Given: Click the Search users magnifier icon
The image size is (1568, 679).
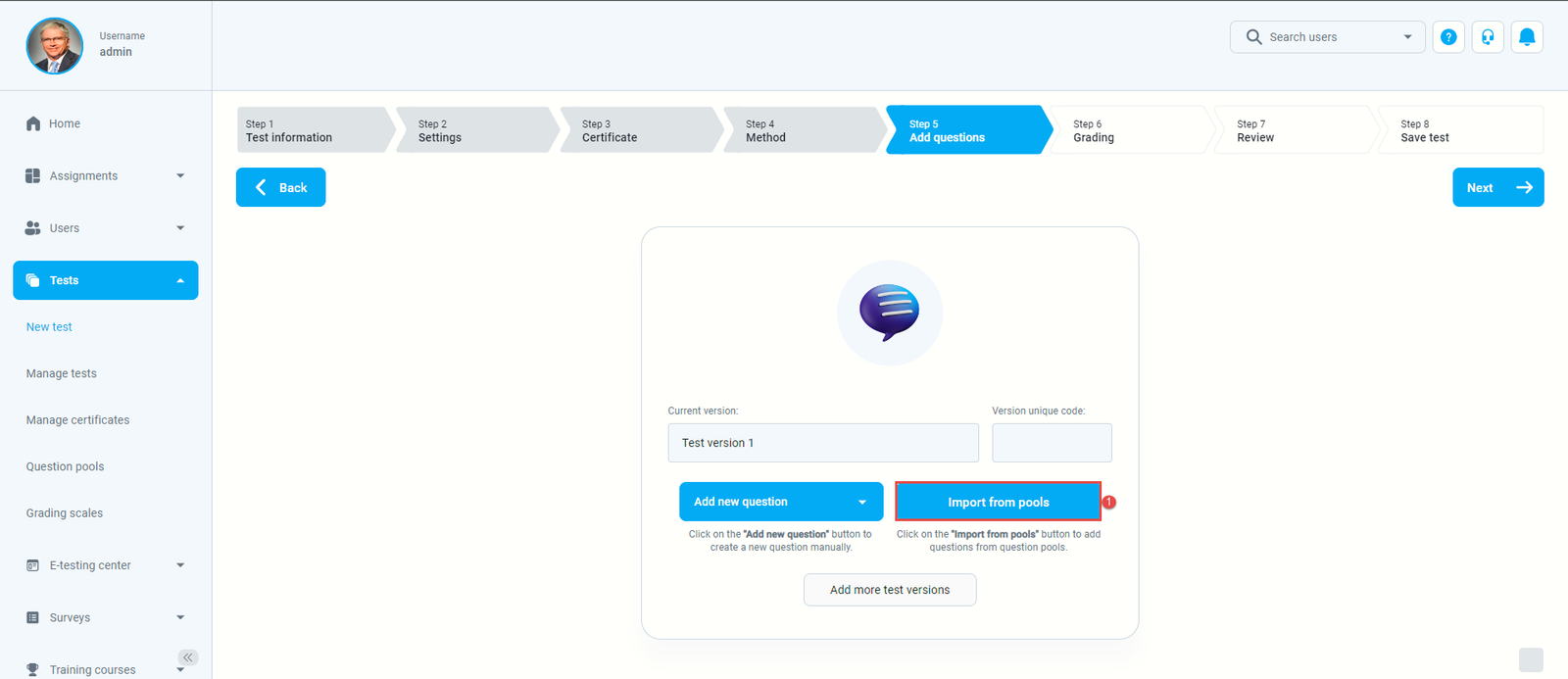Looking at the screenshot, I should tap(1253, 37).
